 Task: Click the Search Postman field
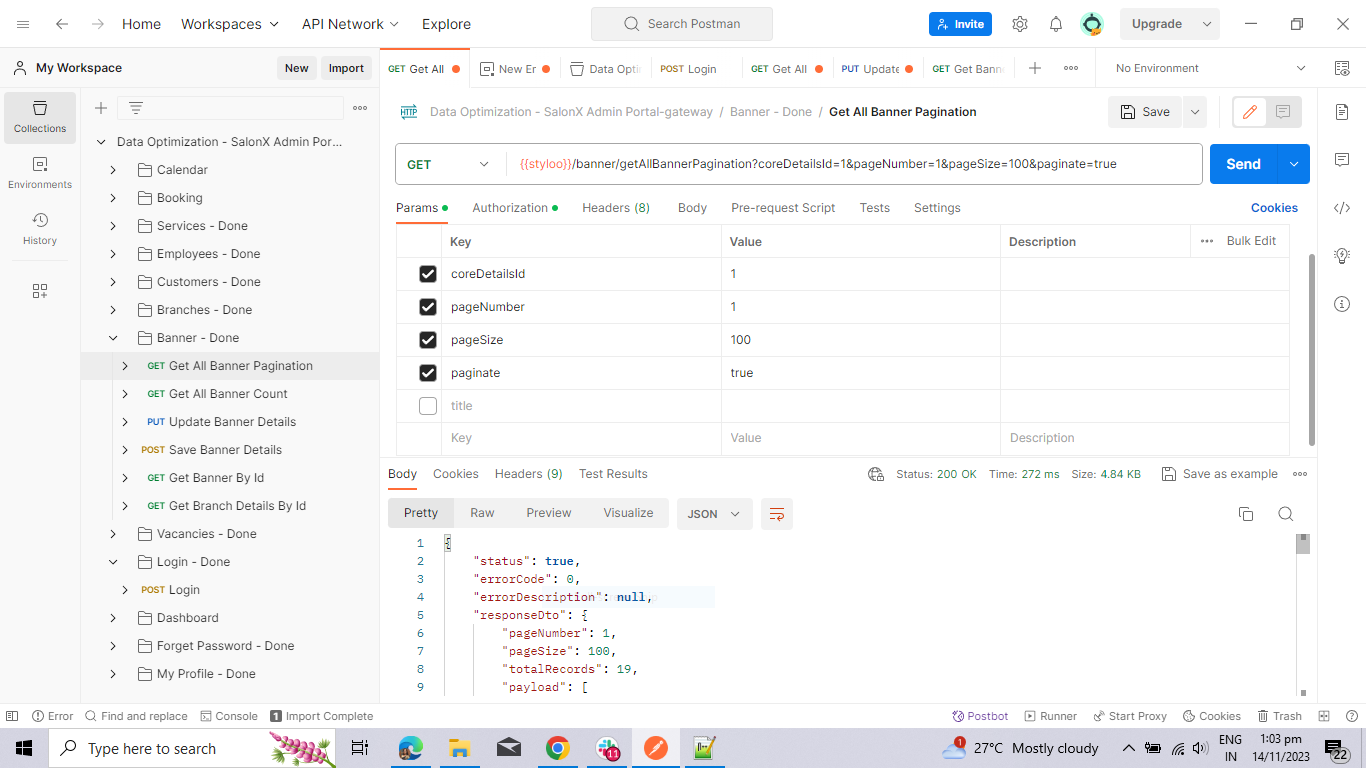tap(682, 24)
